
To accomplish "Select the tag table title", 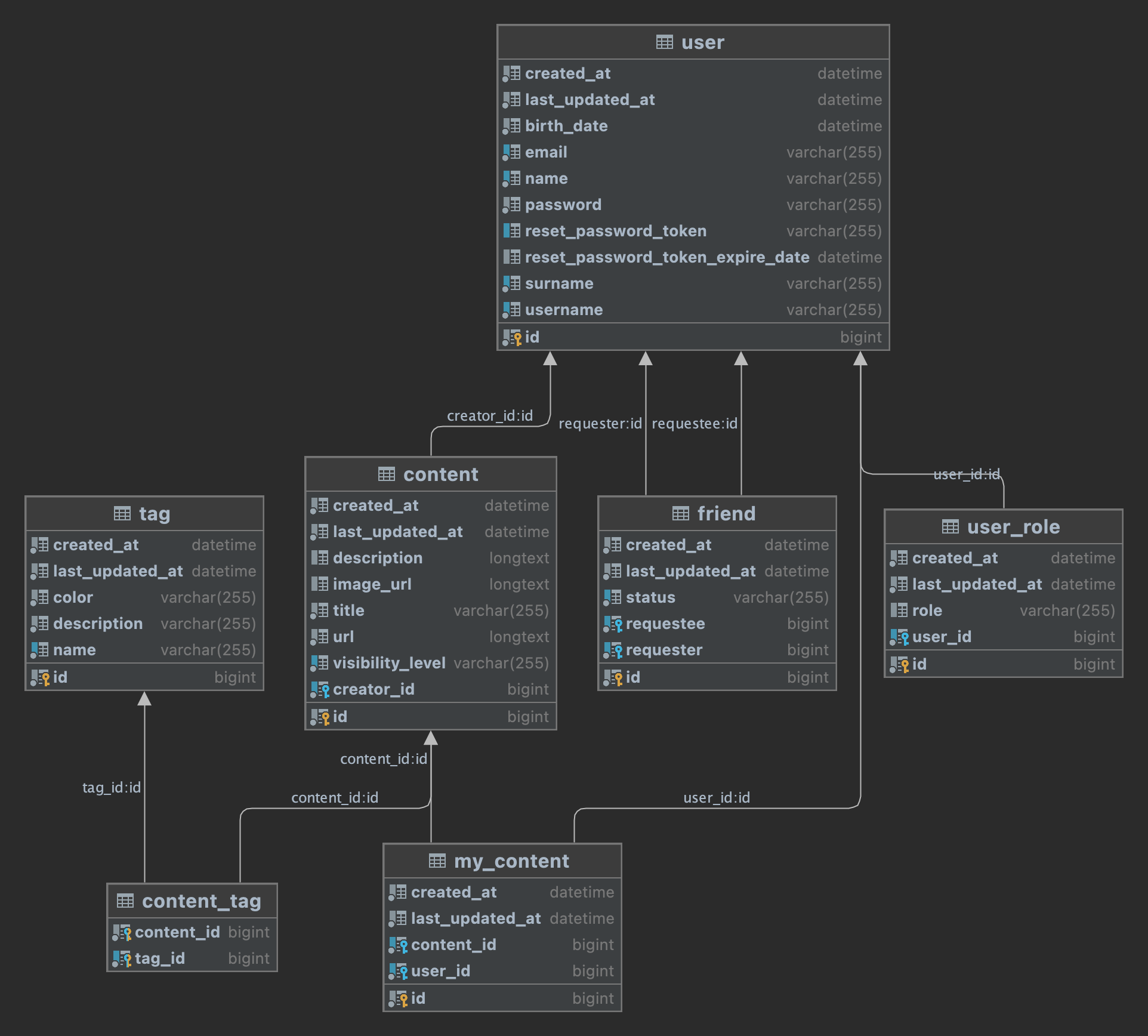I will coord(155,514).
